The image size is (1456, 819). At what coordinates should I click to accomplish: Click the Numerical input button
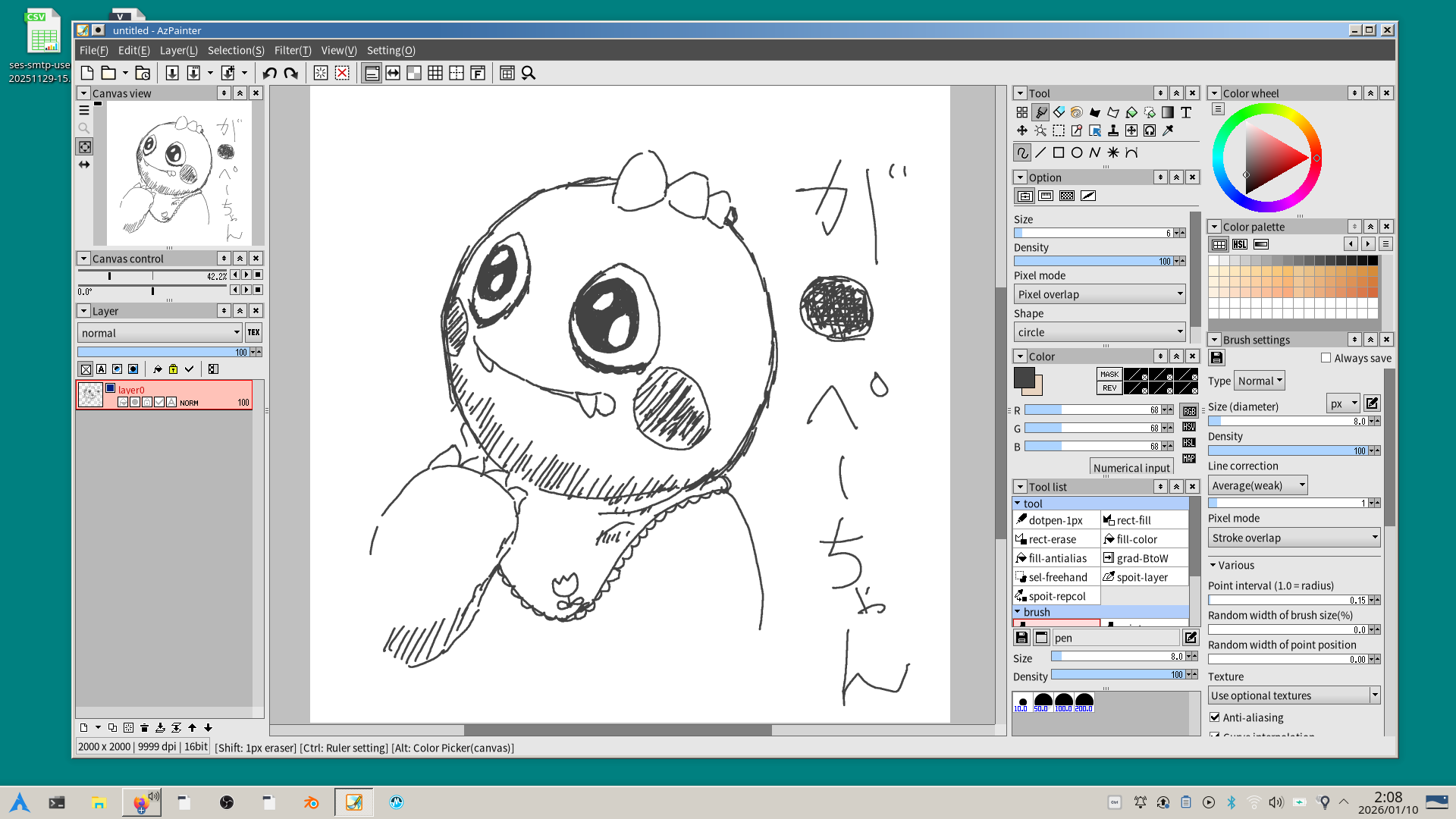(1131, 468)
